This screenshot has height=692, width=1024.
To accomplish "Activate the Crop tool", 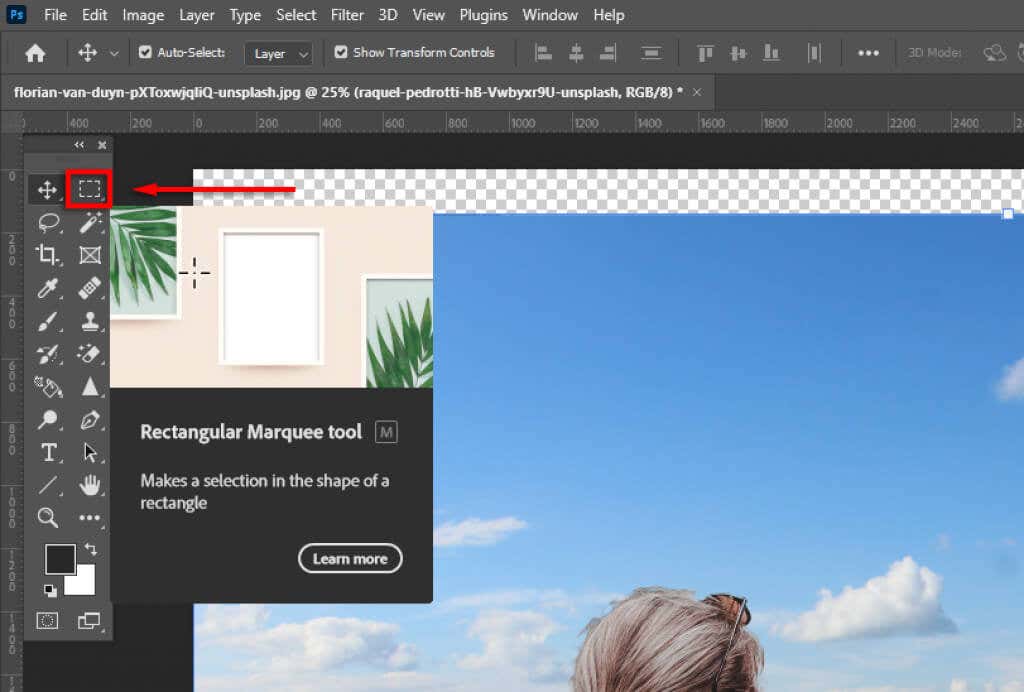I will click(x=48, y=255).
